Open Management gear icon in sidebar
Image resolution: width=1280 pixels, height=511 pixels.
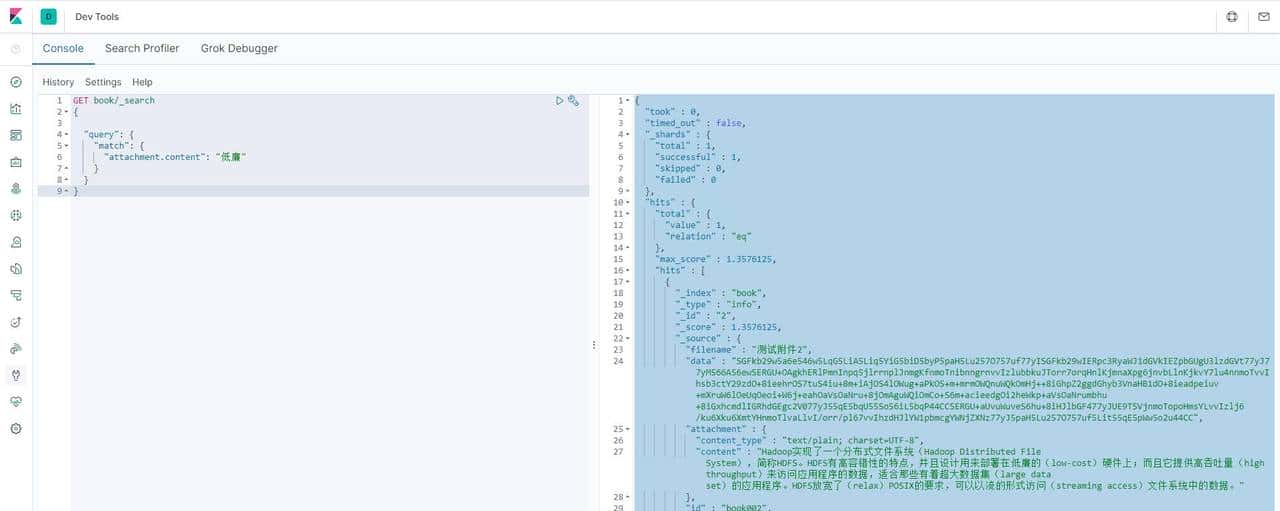pyautogui.click(x=15, y=429)
